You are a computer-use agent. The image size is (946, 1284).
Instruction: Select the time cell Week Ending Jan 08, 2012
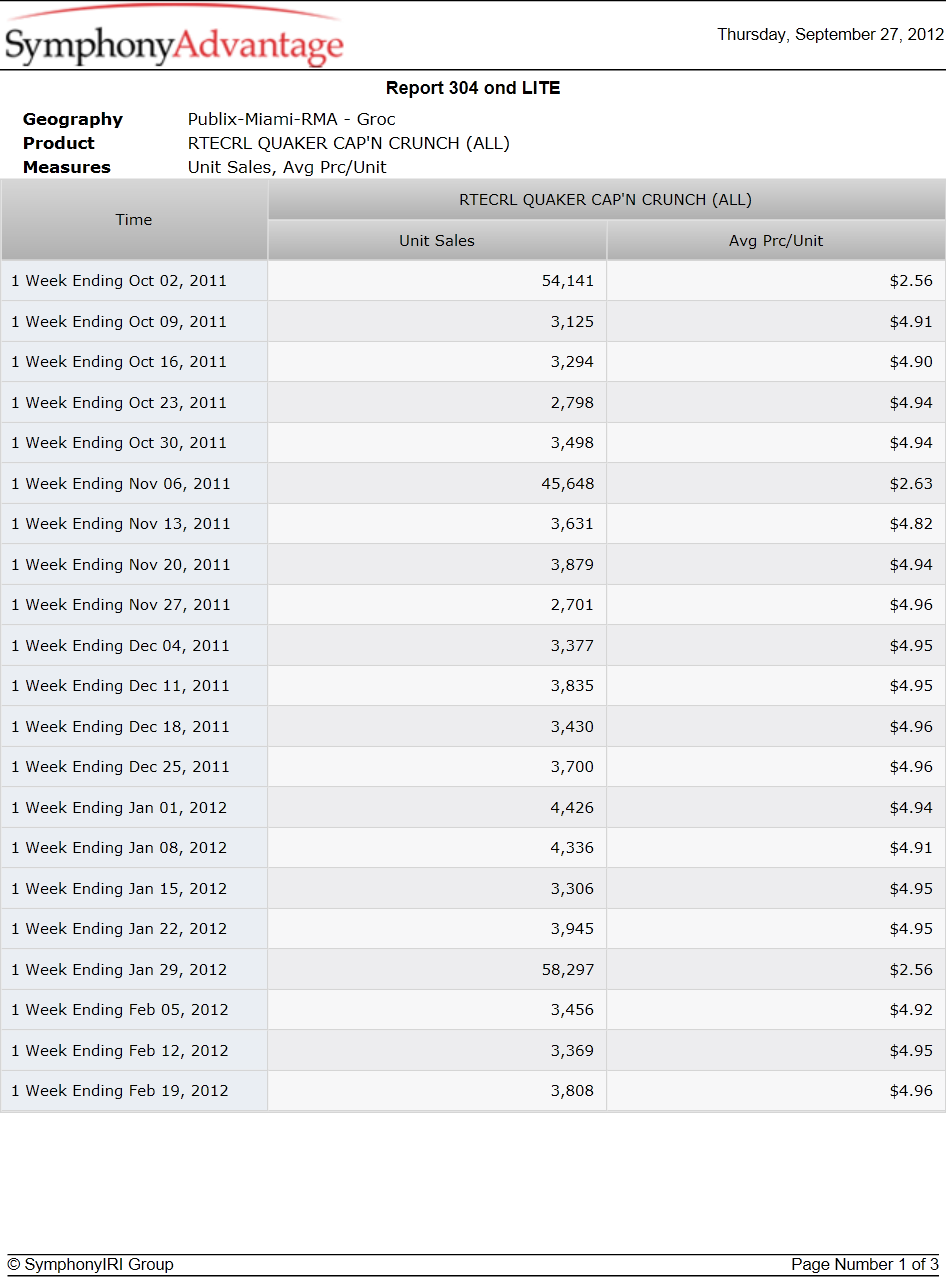pos(134,848)
